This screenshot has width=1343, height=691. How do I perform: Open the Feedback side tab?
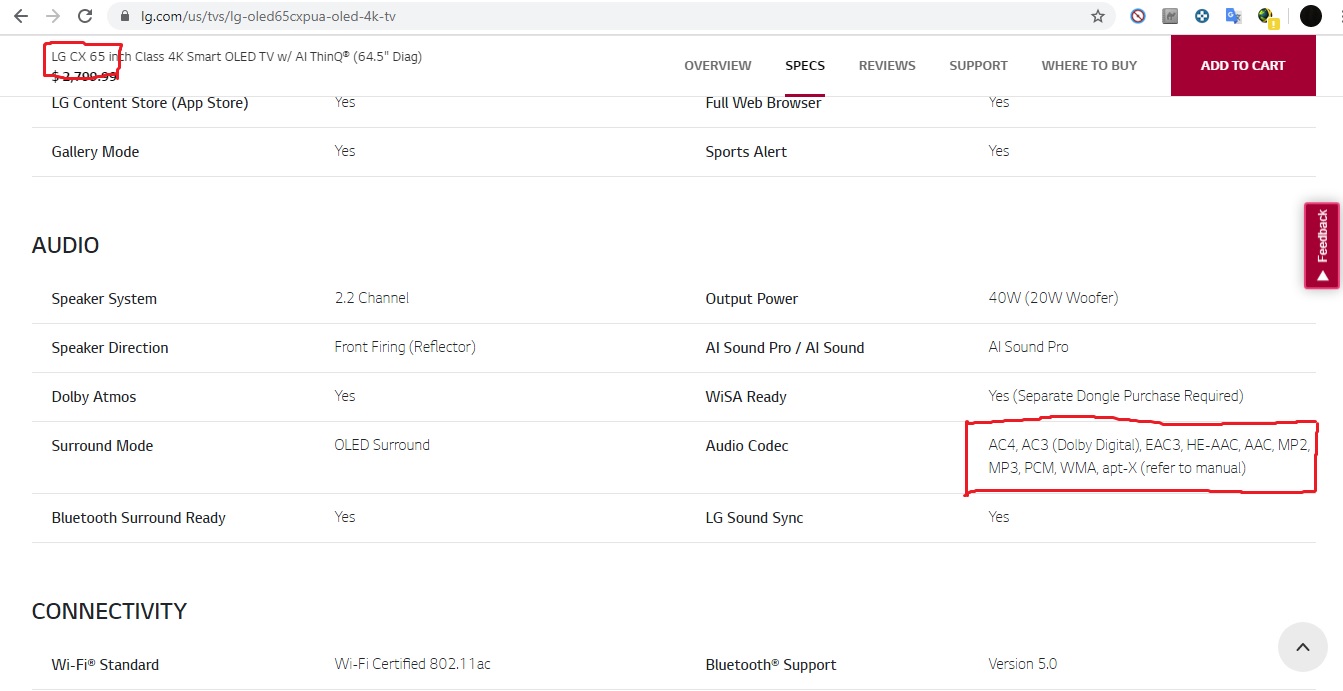coord(1321,246)
